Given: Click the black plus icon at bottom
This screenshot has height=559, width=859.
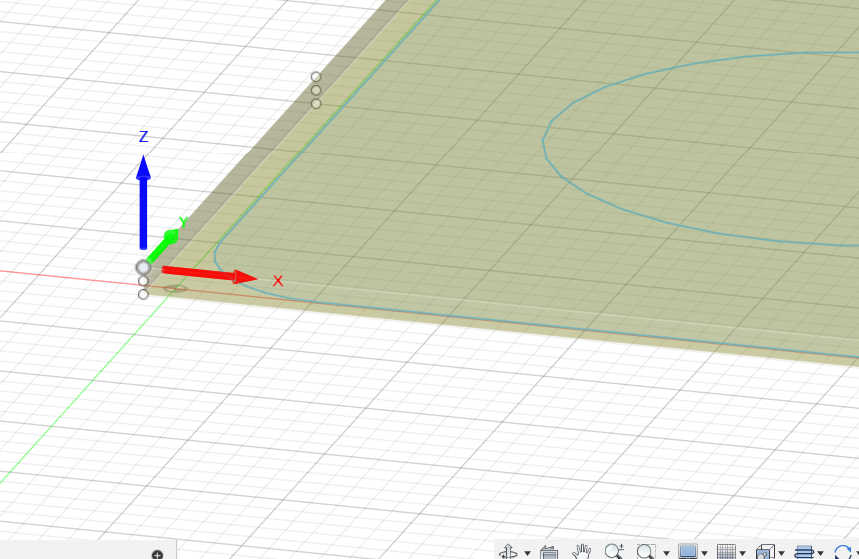Looking at the screenshot, I should pos(157,555).
